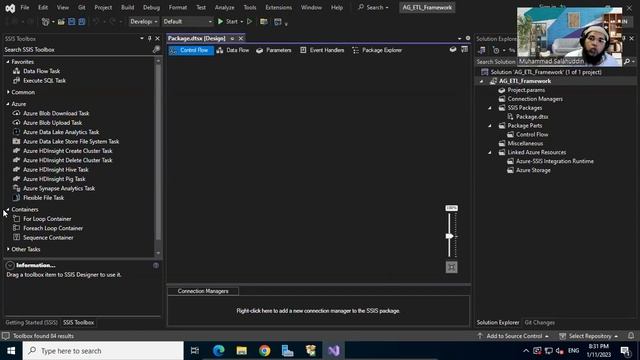The height and width of the screenshot is (360, 640).
Task: Switch to the Data Flow tab
Action: 233,50
